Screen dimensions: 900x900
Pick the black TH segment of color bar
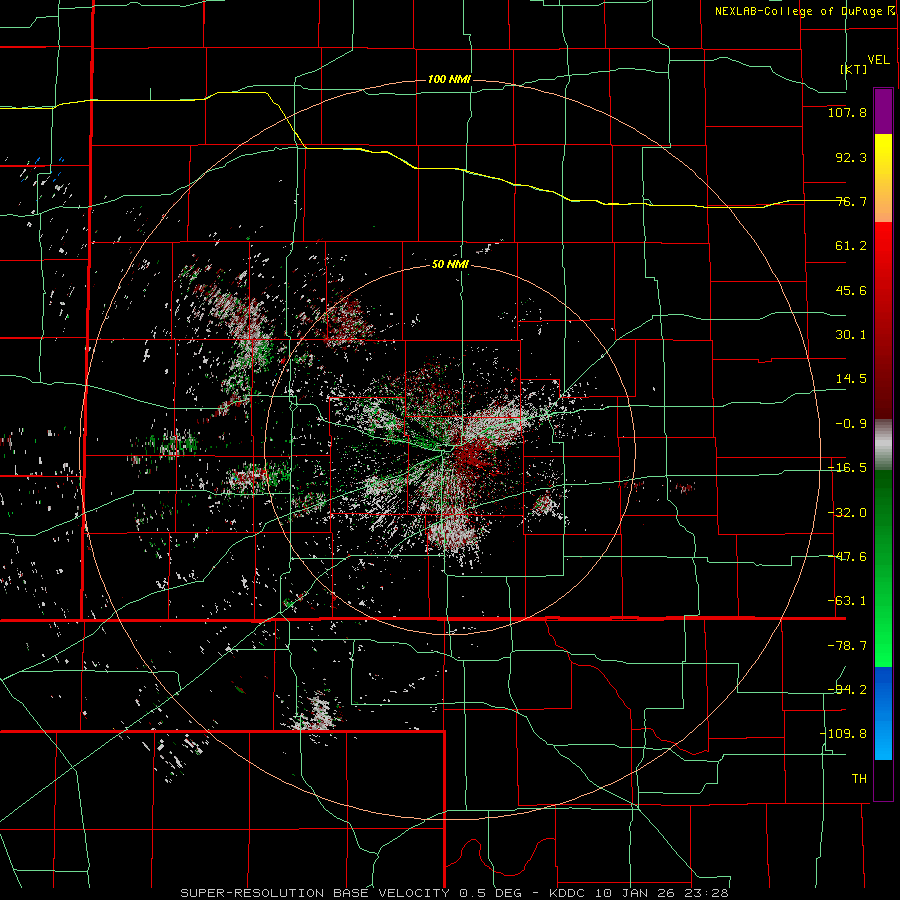(x=883, y=779)
